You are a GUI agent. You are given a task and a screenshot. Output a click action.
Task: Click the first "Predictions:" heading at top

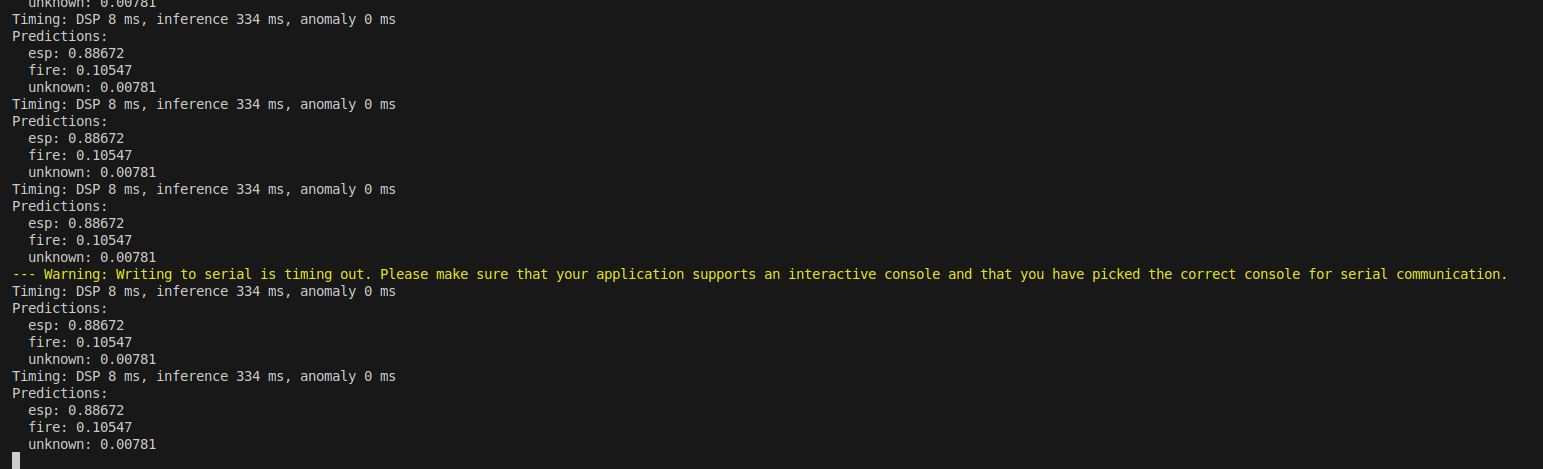coord(60,36)
